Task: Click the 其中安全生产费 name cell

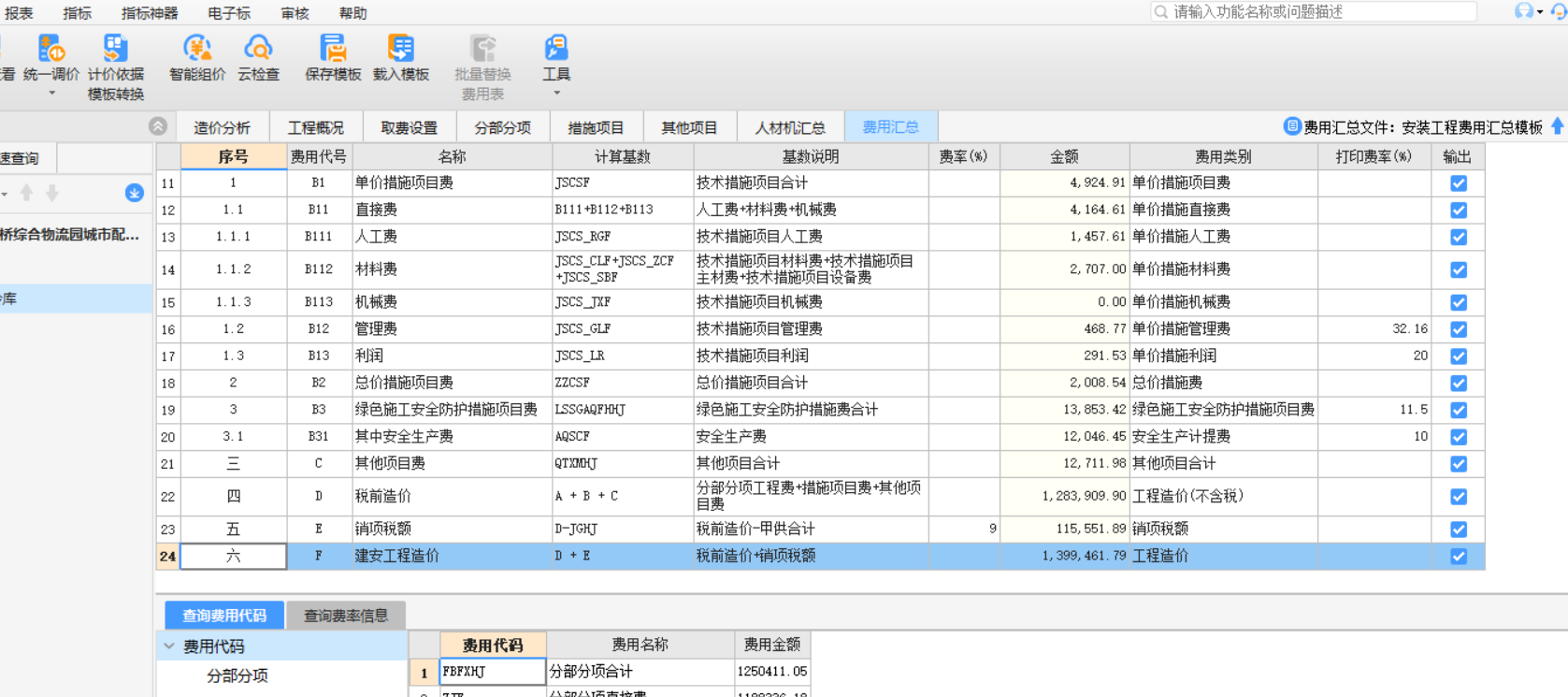Action: pos(453,437)
